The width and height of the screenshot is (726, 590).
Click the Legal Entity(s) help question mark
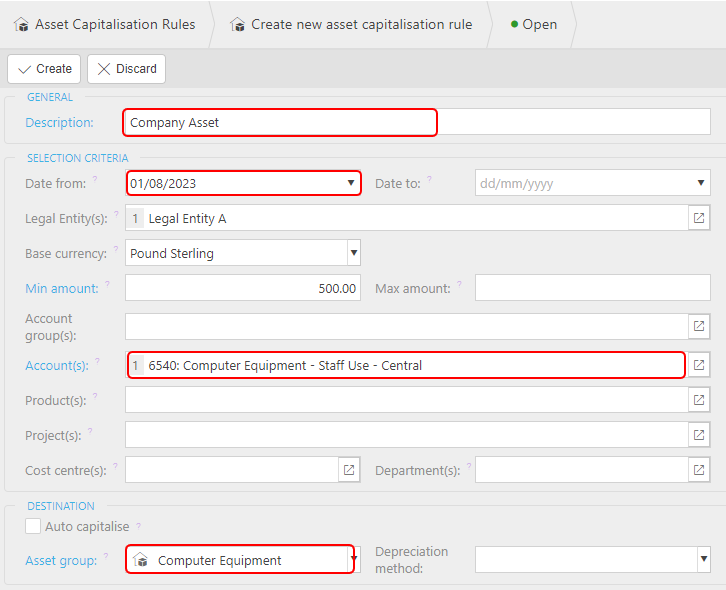coord(117,213)
